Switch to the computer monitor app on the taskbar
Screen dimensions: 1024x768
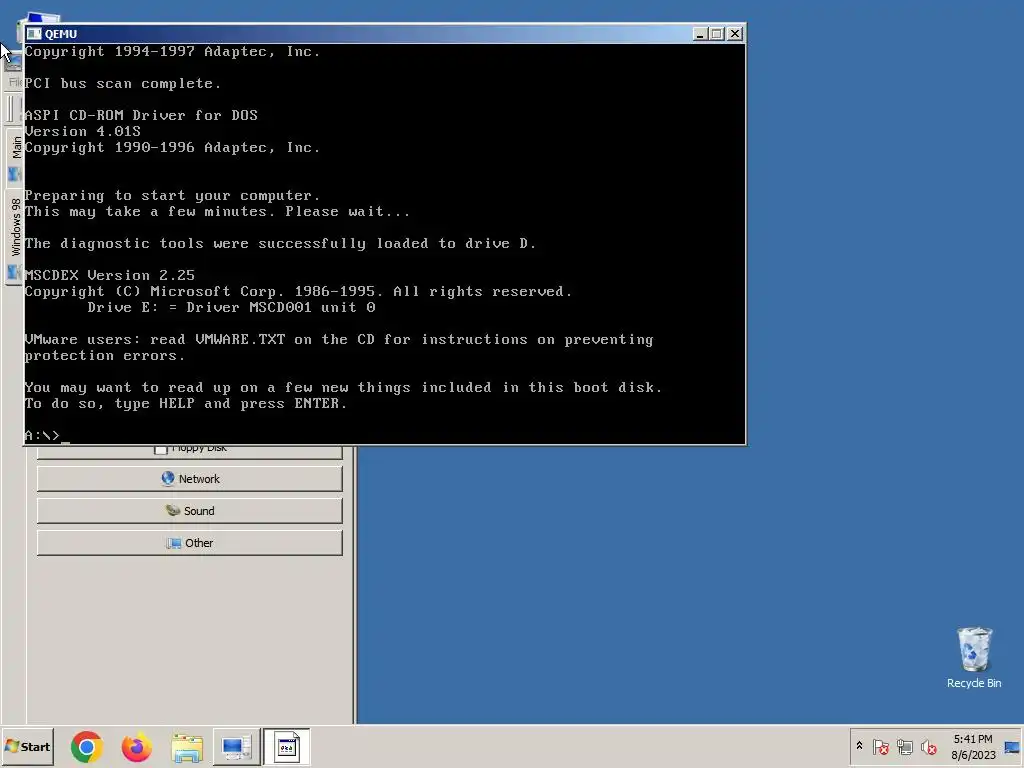(236, 746)
